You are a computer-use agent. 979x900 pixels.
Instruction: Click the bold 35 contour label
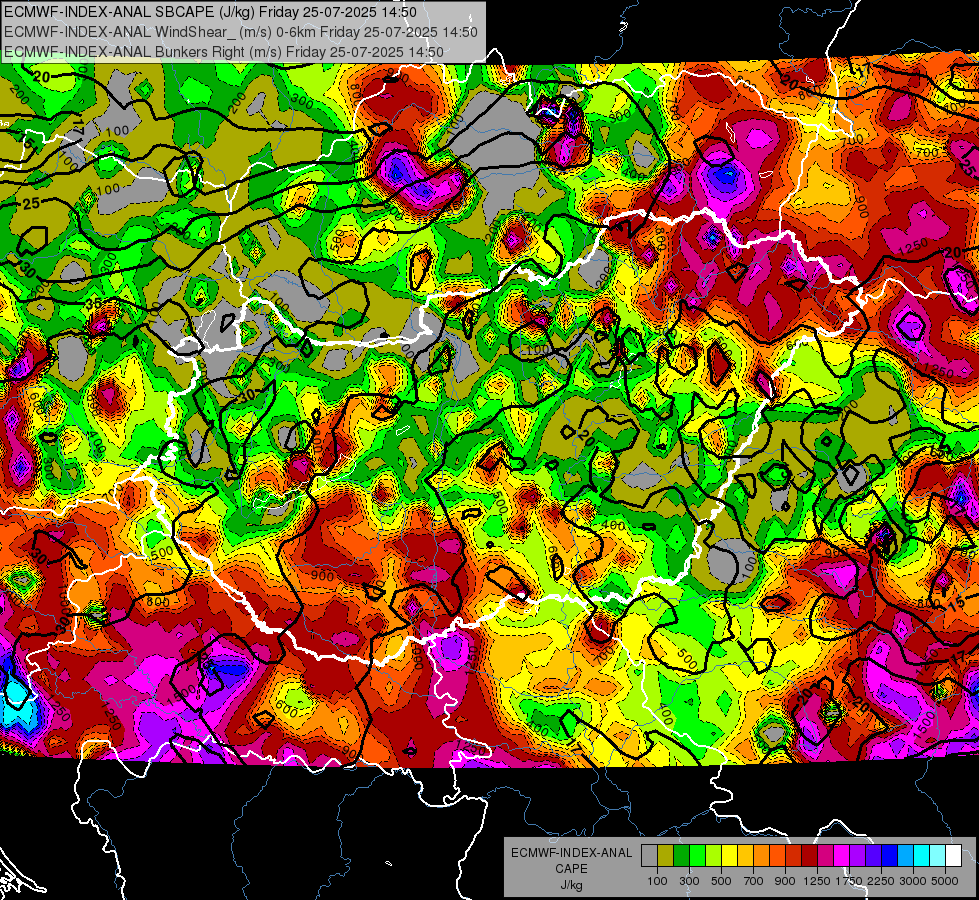pos(94,304)
